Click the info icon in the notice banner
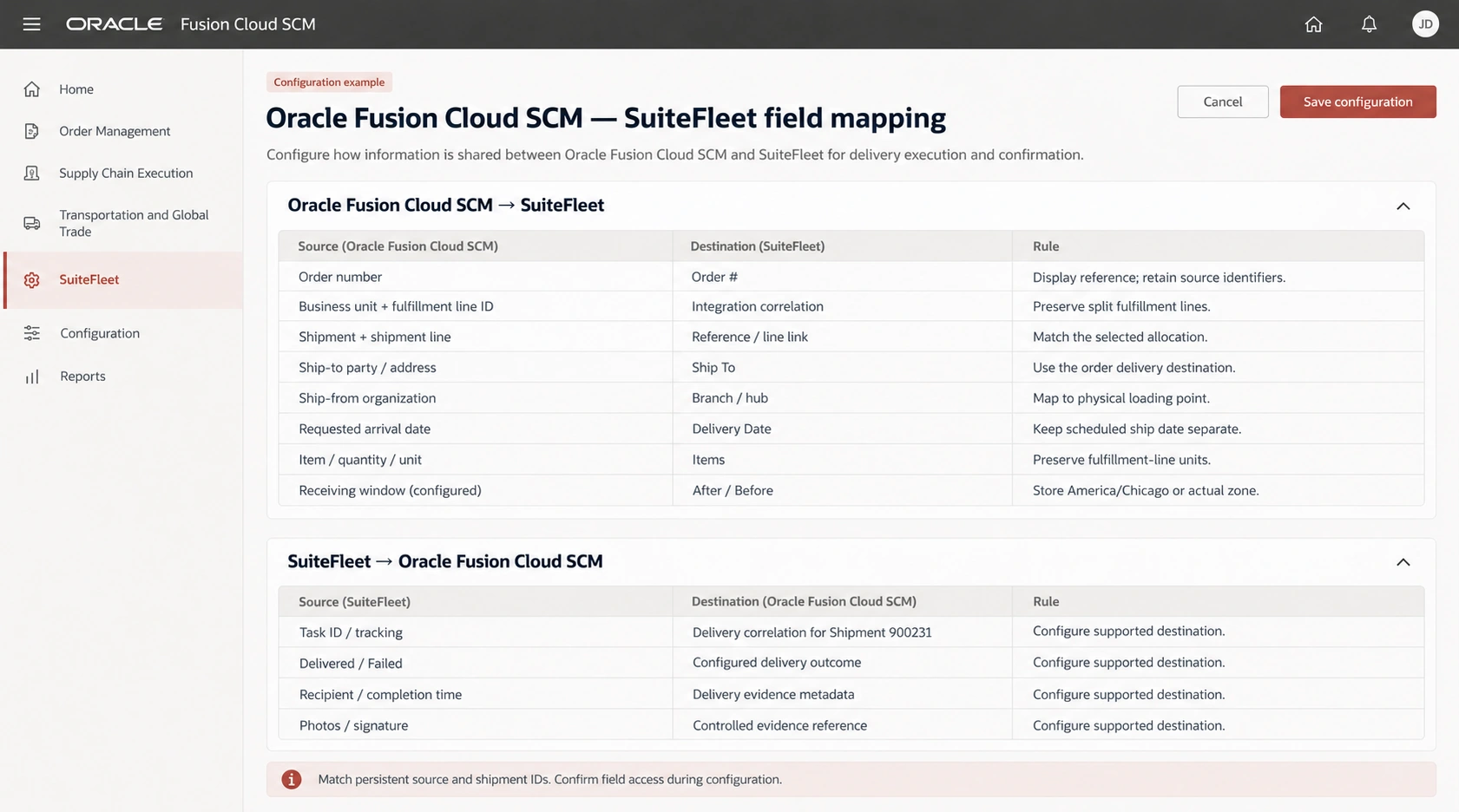 292,779
